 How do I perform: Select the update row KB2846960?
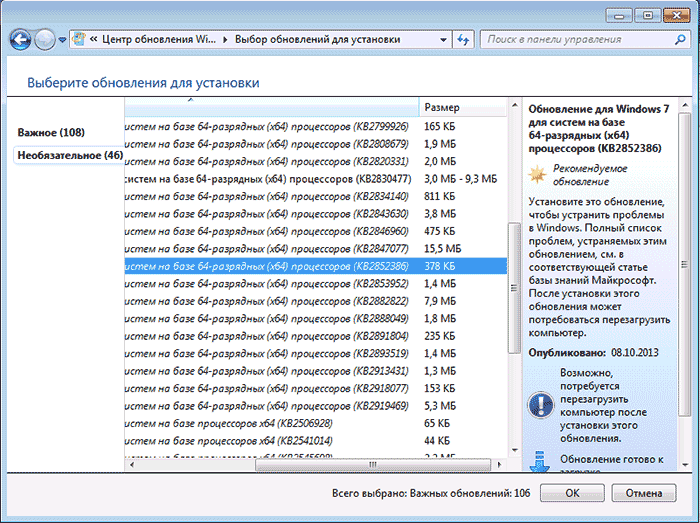pyautogui.click(x=316, y=231)
